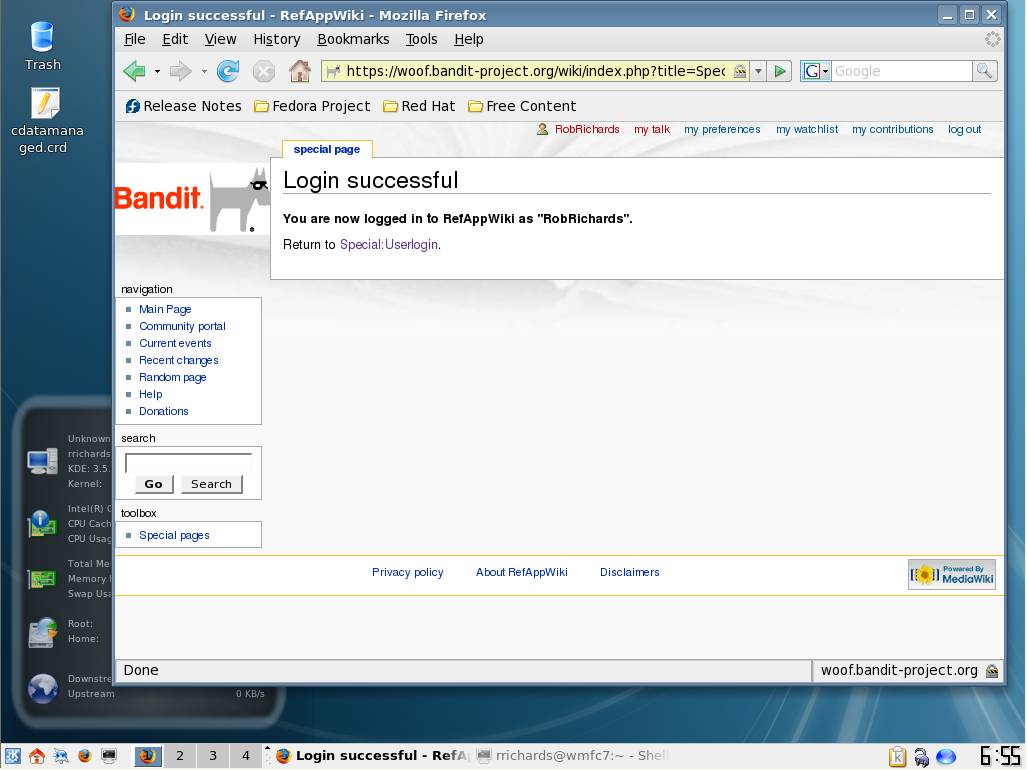The width and height of the screenshot is (1027, 770).
Task: Open the rrichards@wmfc7 Shell taskbar entry
Action: coord(571,756)
